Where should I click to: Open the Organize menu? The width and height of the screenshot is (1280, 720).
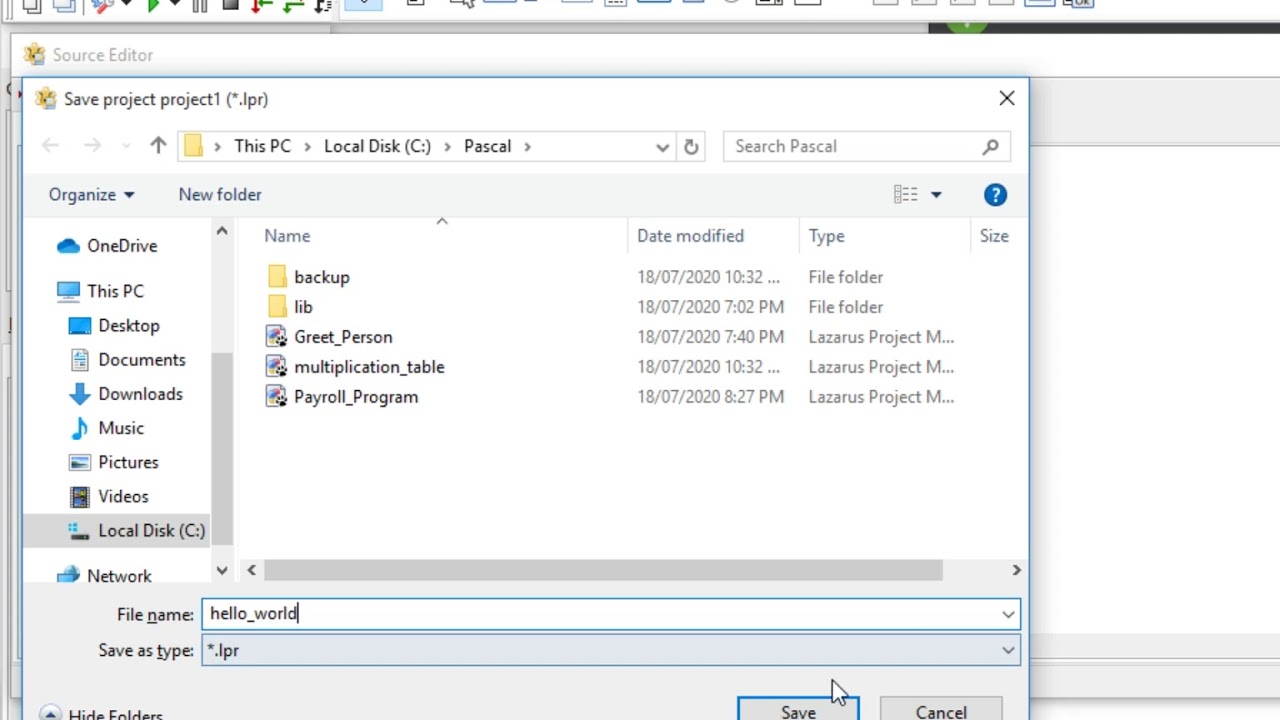pyautogui.click(x=91, y=195)
